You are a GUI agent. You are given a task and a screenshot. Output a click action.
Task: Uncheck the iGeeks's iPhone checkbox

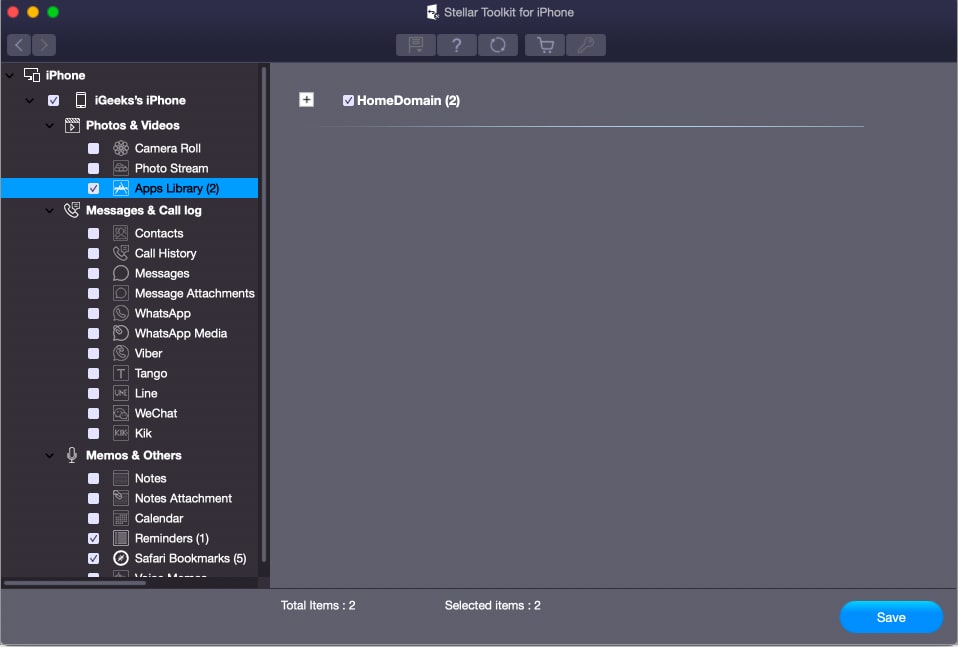(x=54, y=100)
